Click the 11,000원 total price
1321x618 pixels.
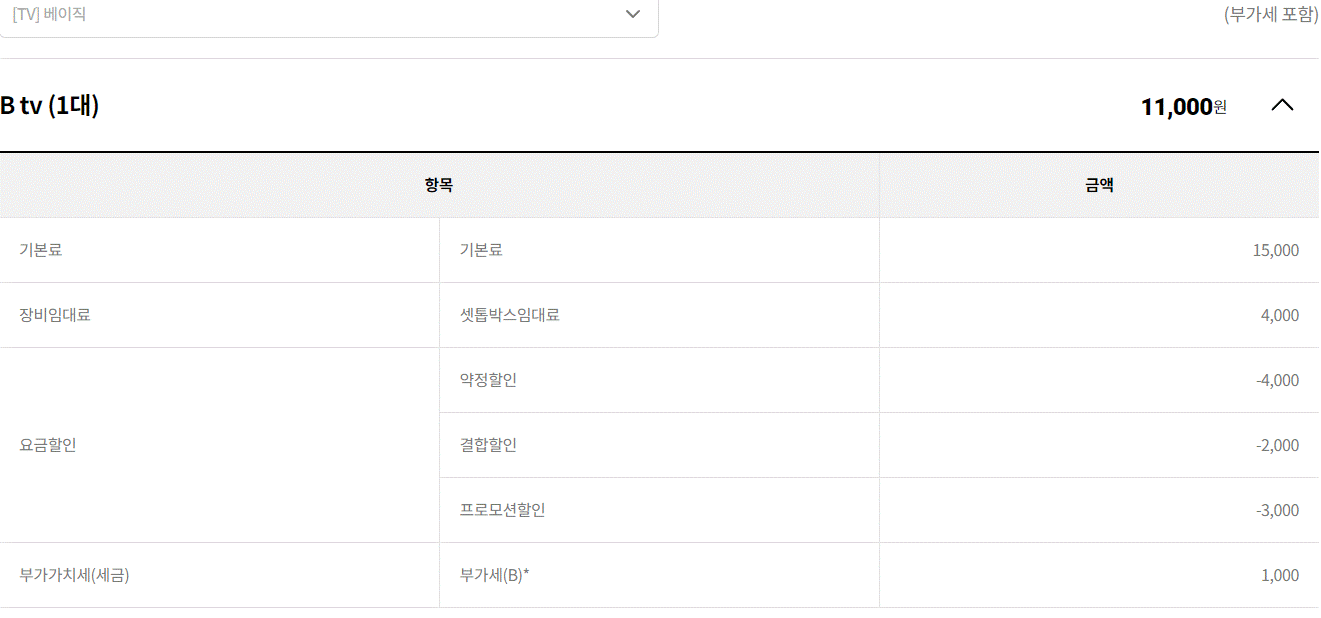pos(1183,107)
